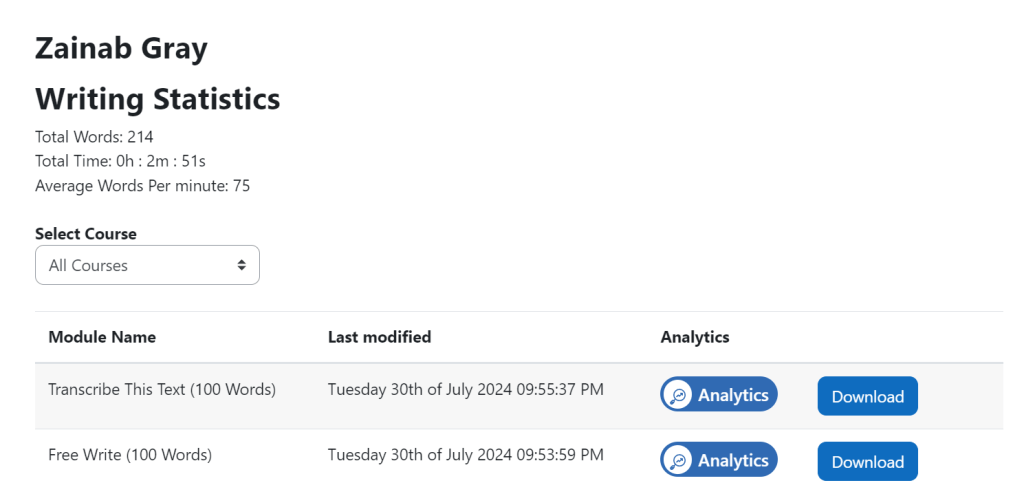Image resolution: width=1024 pixels, height=494 pixels.
Task: Open the All Courses dropdown
Action: (x=147, y=266)
